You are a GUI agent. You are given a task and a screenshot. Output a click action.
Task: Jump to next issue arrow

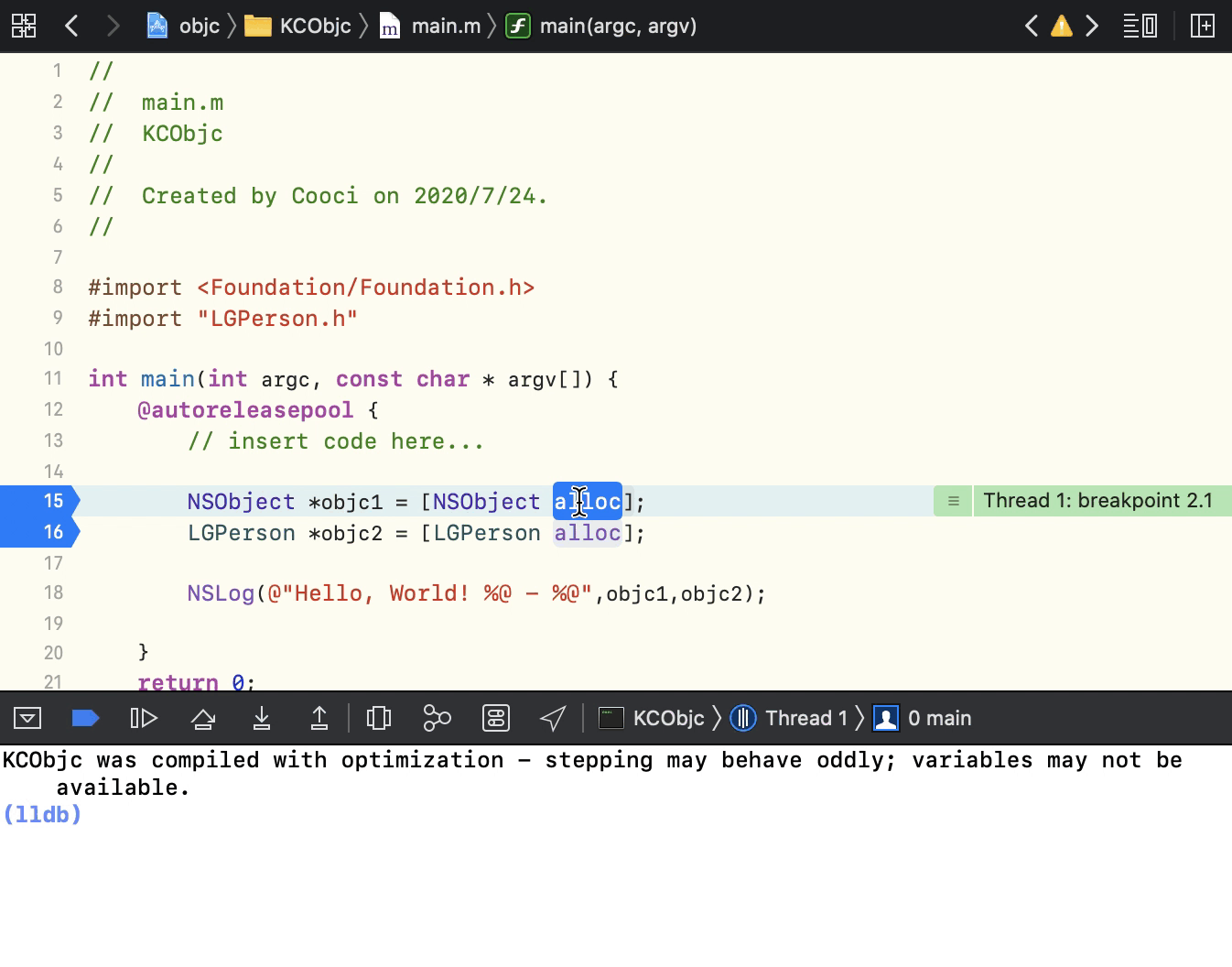pyautogui.click(x=1092, y=26)
